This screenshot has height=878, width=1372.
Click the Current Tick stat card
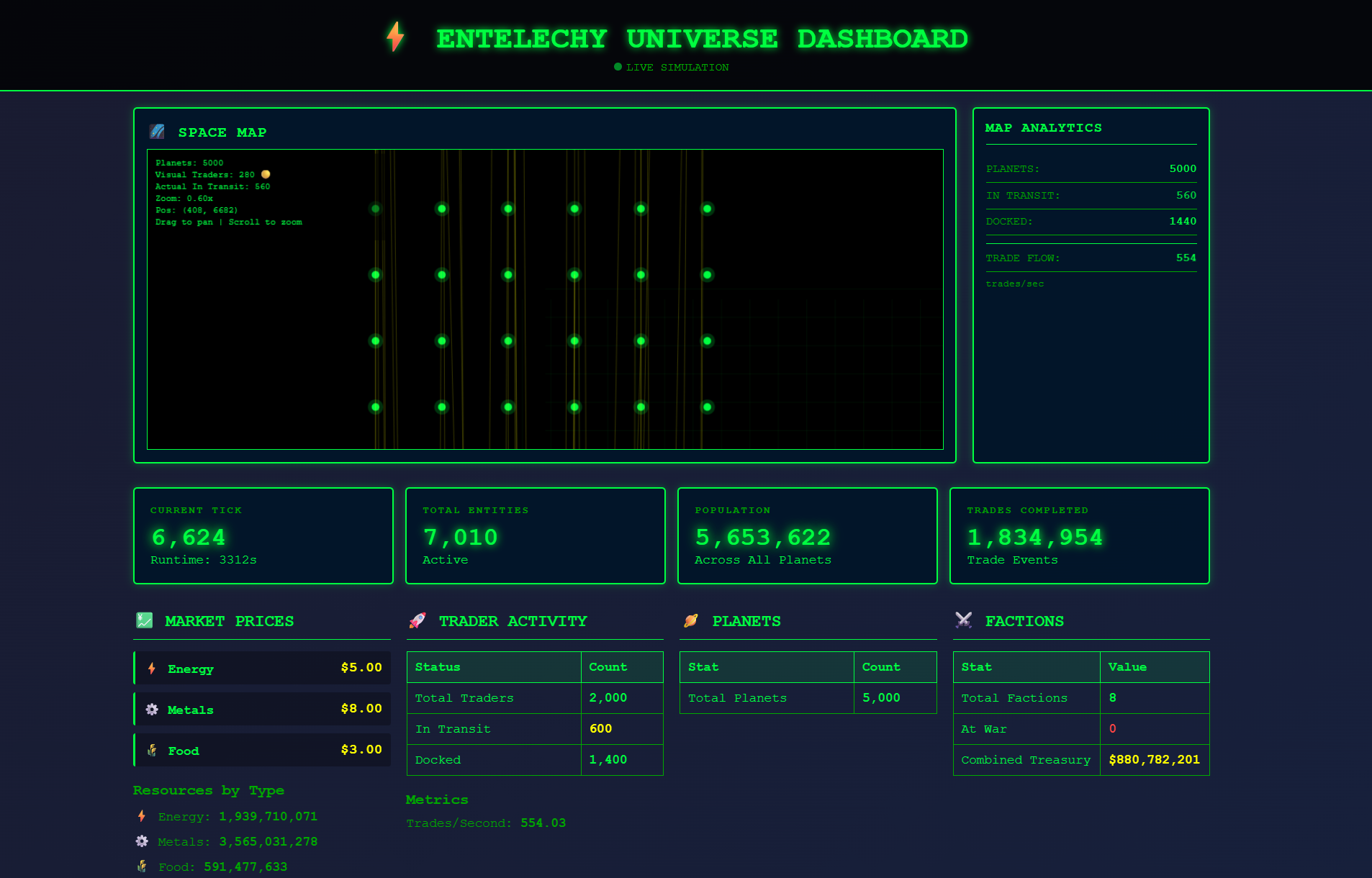point(263,535)
